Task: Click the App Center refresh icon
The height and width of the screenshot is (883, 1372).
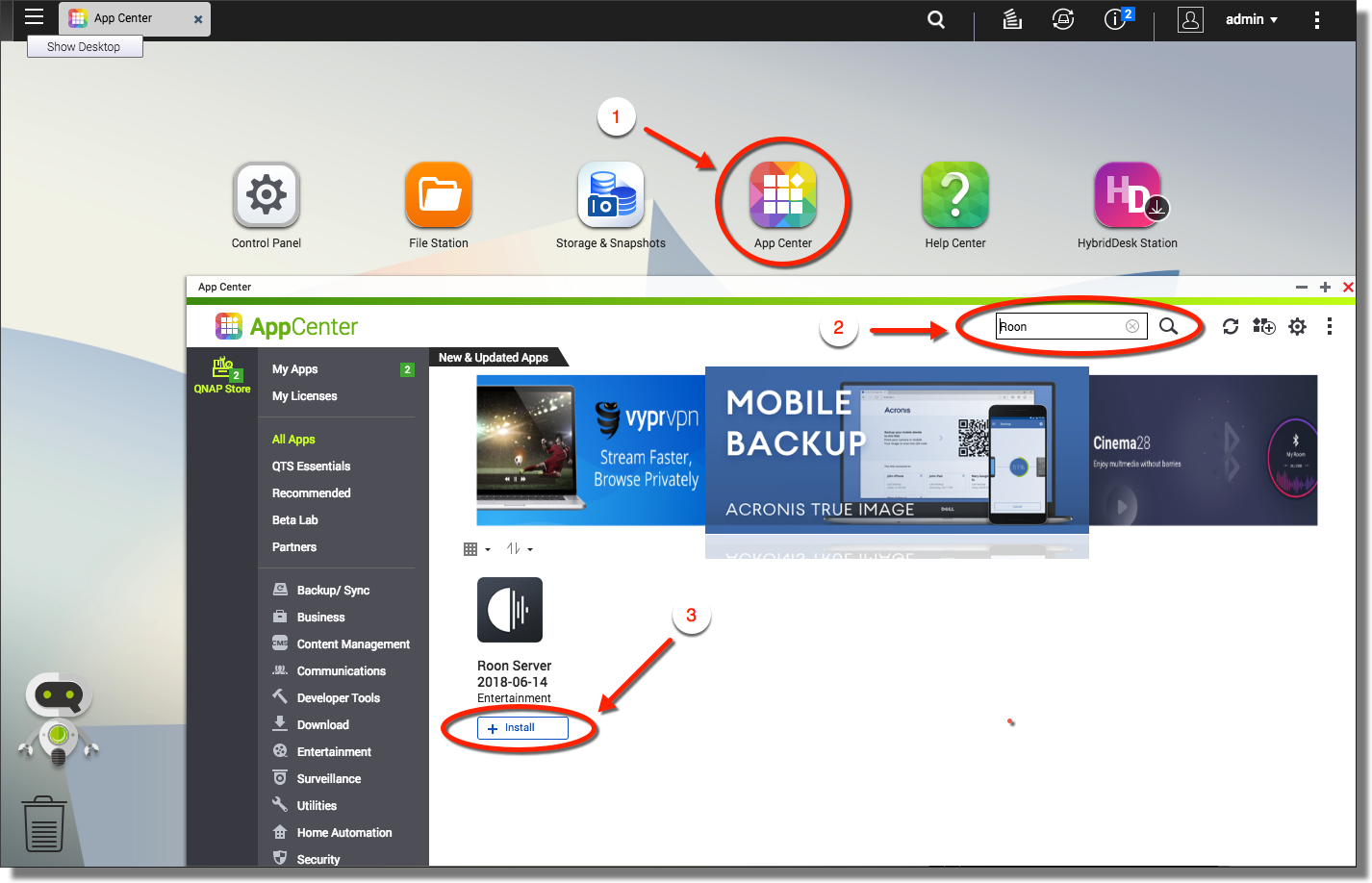Action: pyautogui.click(x=1231, y=327)
